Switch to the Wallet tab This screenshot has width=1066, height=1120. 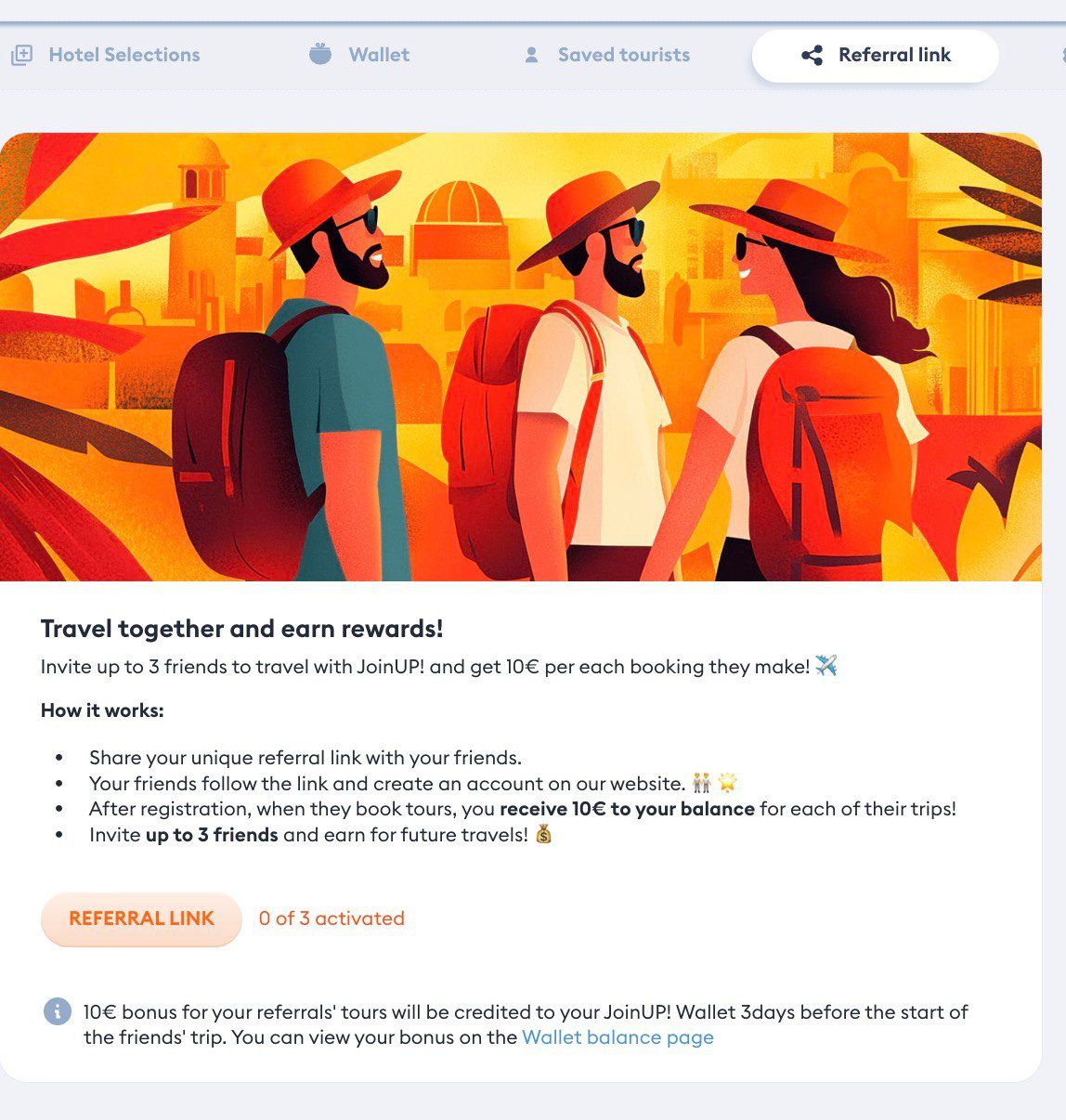(379, 56)
